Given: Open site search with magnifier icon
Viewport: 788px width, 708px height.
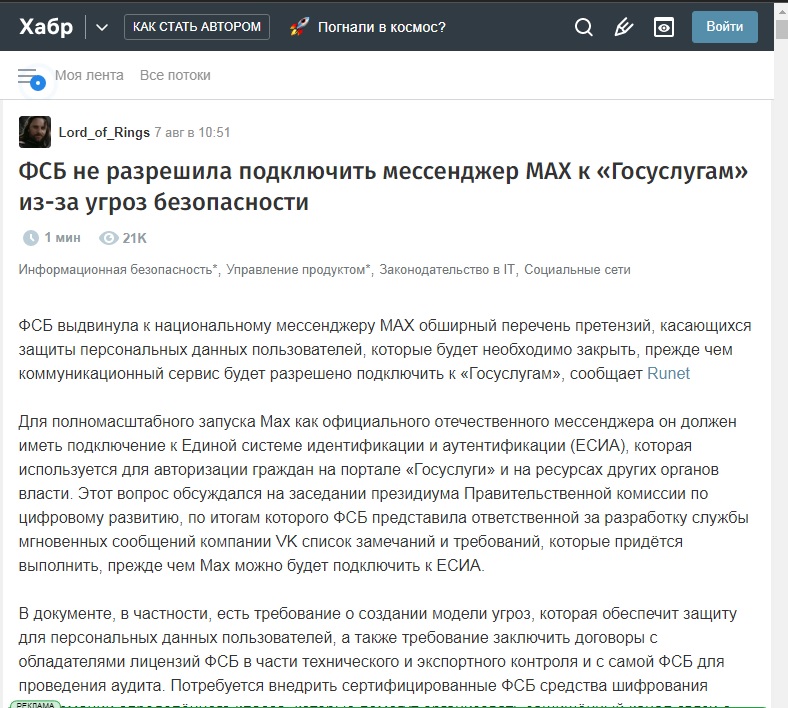Looking at the screenshot, I should 583,27.
